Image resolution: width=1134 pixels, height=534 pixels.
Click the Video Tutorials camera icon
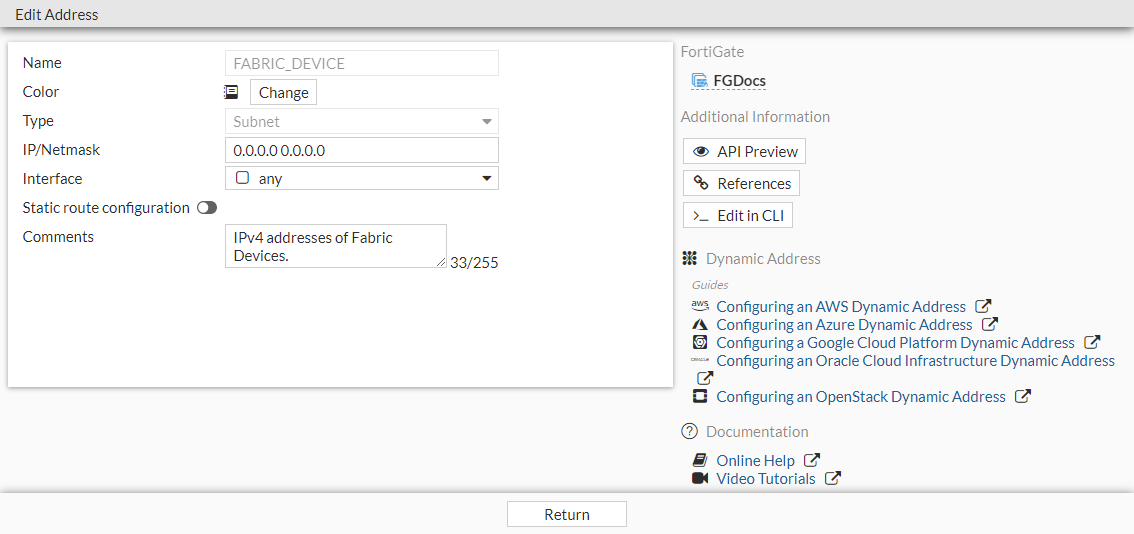(x=700, y=479)
